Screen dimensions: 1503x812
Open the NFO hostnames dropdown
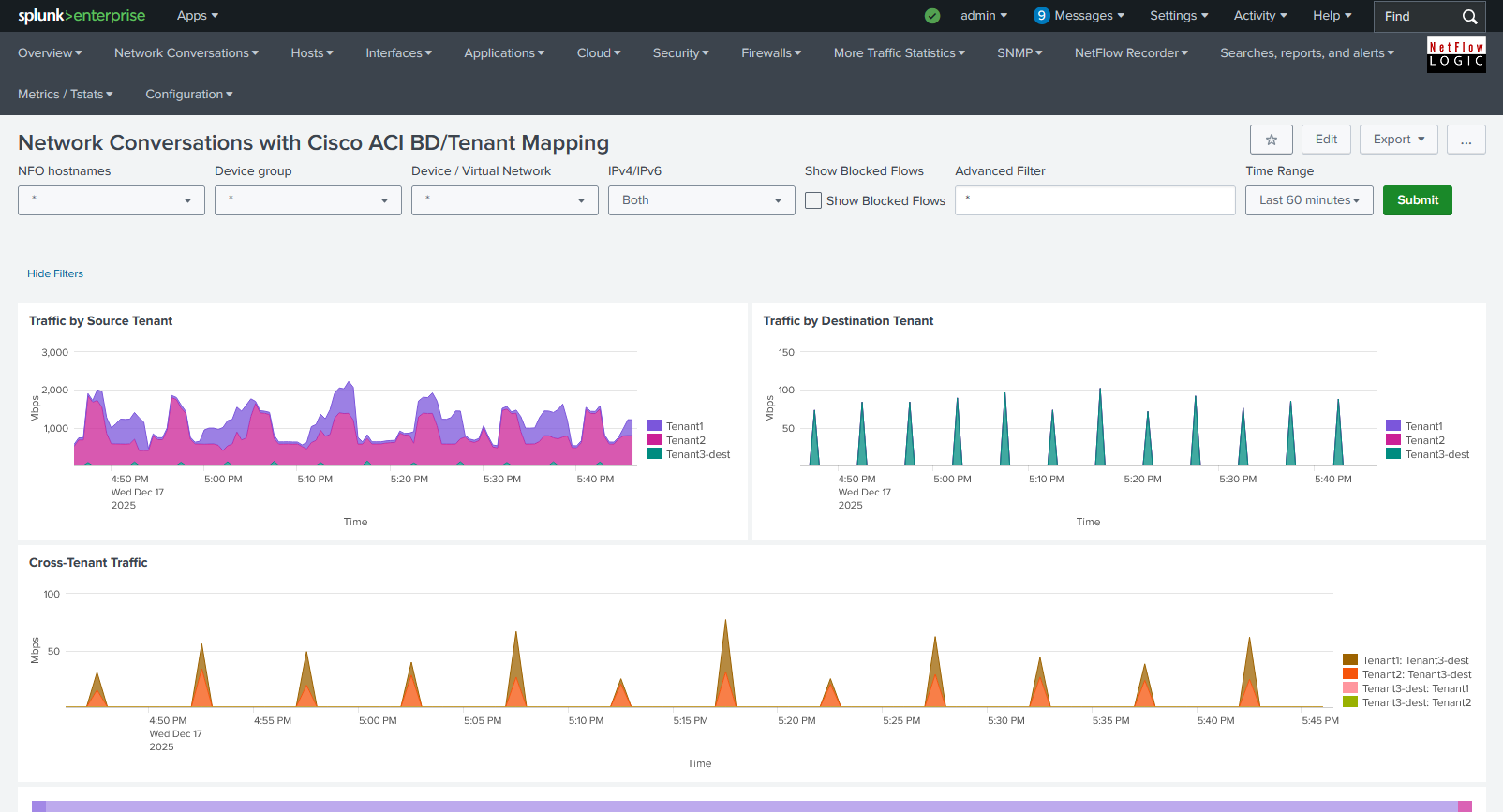(112, 200)
